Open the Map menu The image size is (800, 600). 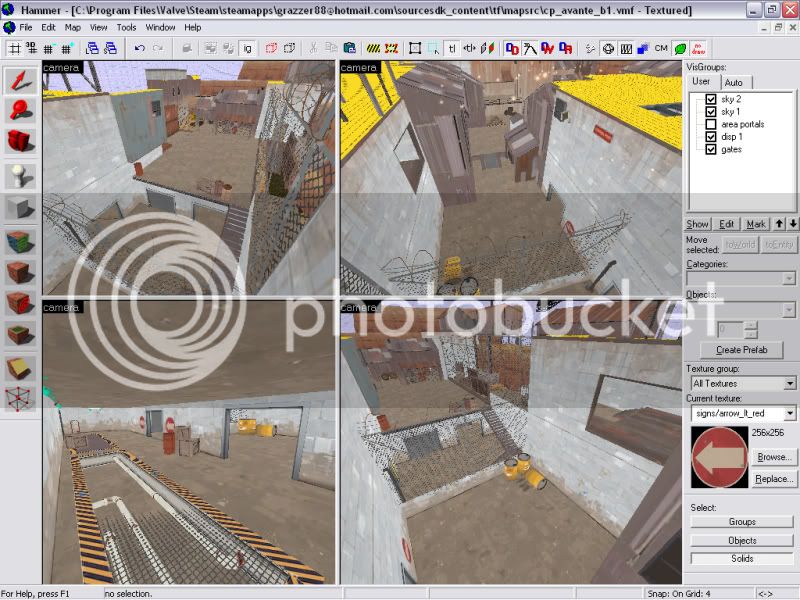tap(72, 28)
